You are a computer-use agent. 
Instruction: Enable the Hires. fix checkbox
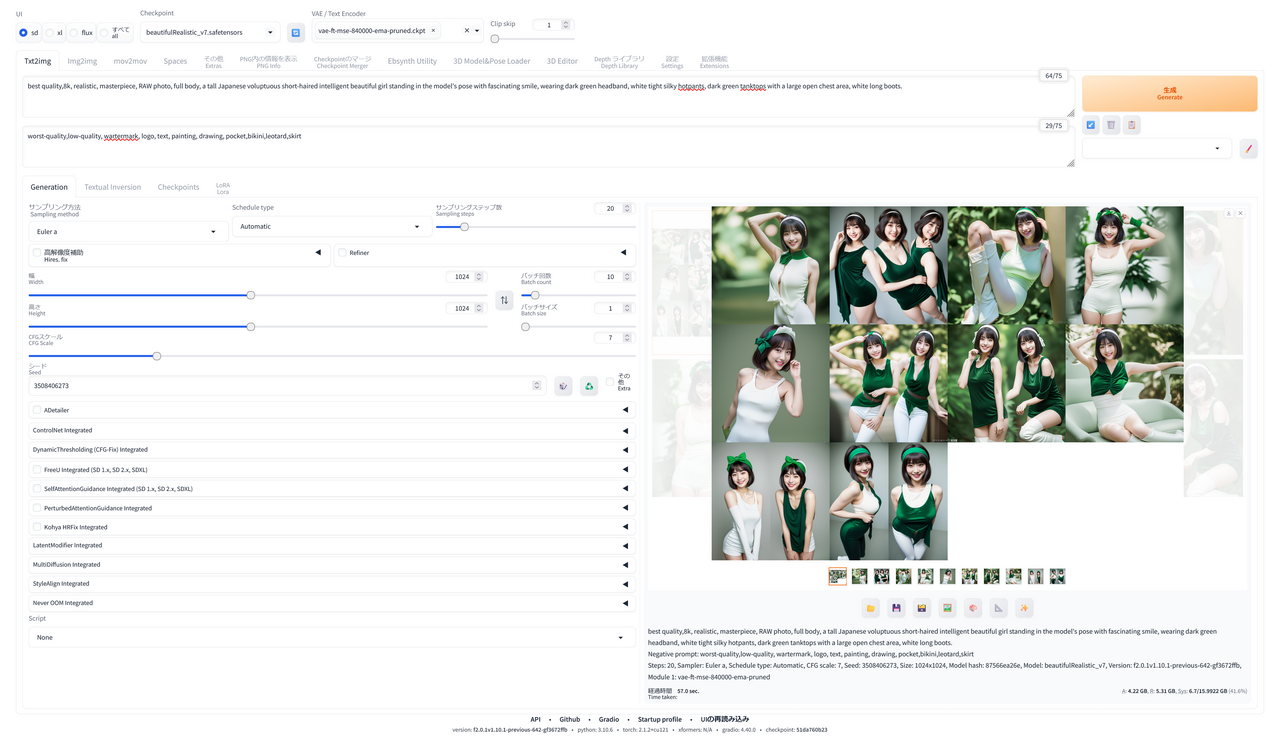point(37,252)
